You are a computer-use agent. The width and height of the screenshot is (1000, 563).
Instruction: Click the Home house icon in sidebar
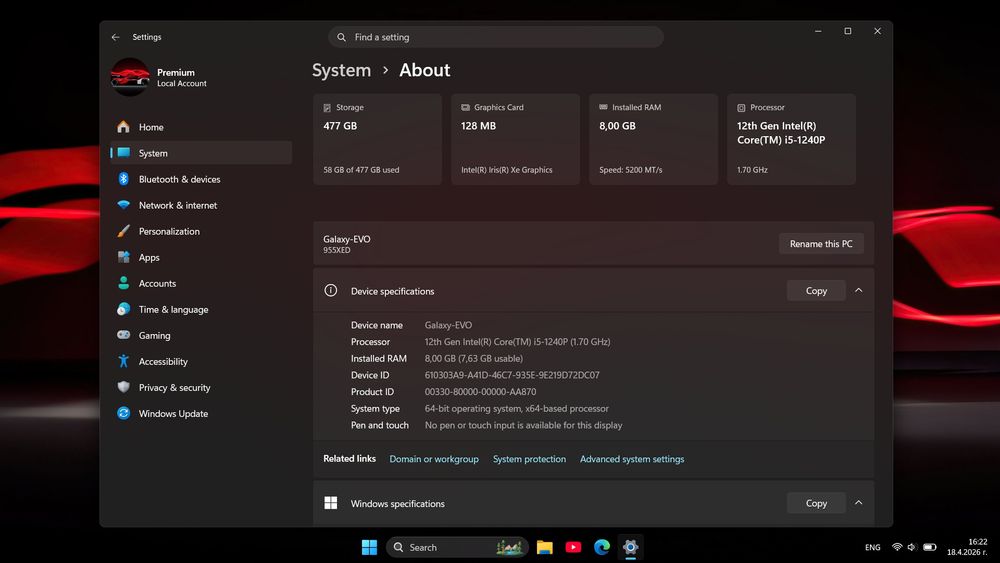124,127
